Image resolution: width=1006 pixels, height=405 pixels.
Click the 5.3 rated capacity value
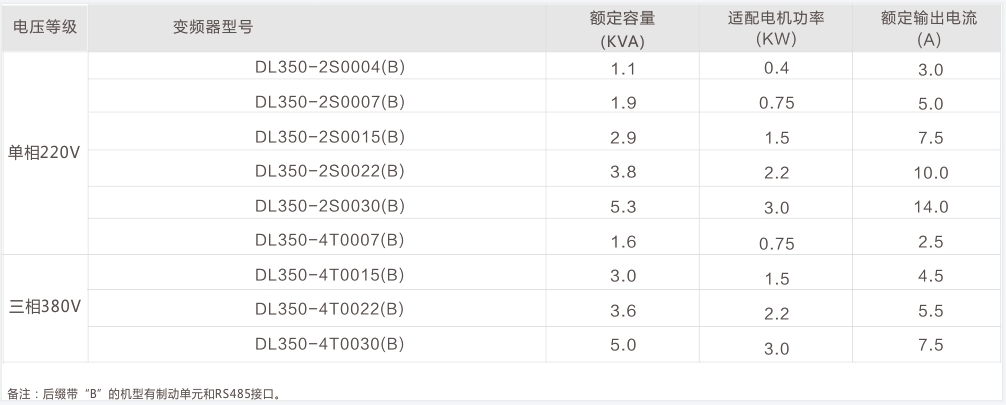point(622,206)
